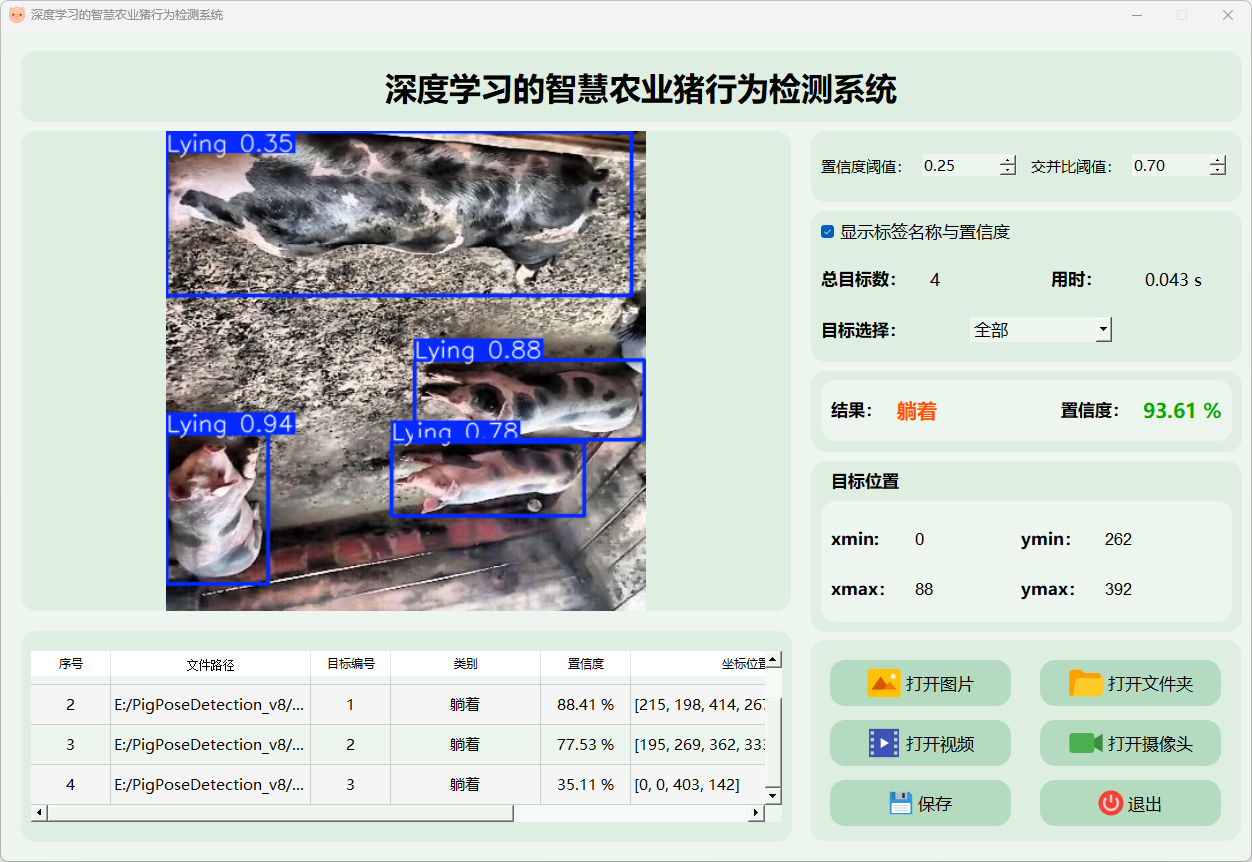Click the 类别 column header in table

click(465, 664)
